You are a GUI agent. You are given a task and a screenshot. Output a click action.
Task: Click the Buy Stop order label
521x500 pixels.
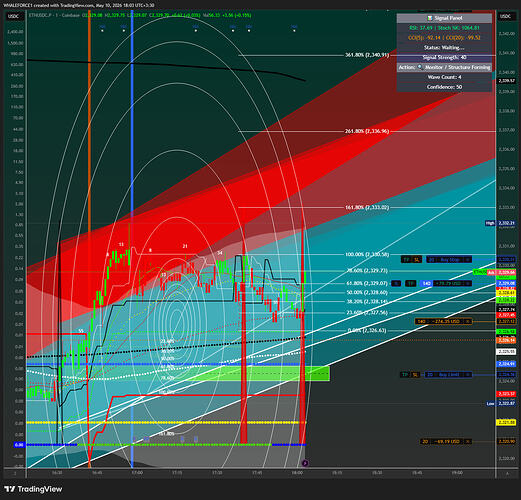tap(450, 259)
